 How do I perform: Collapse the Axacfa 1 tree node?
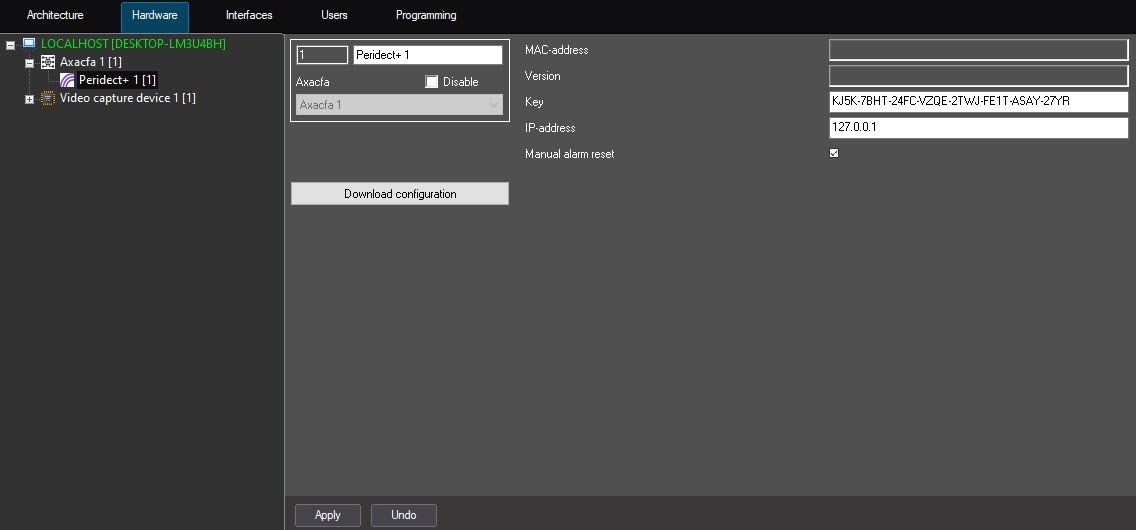[29, 63]
